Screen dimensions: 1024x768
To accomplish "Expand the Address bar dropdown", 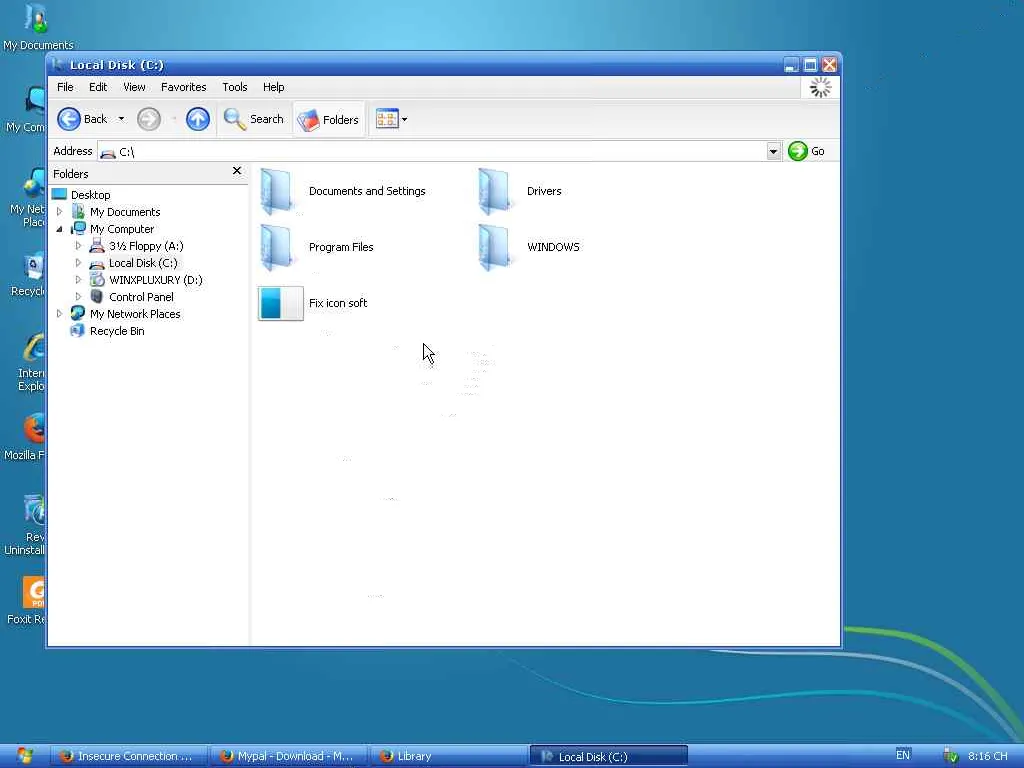I will (773, 152).
